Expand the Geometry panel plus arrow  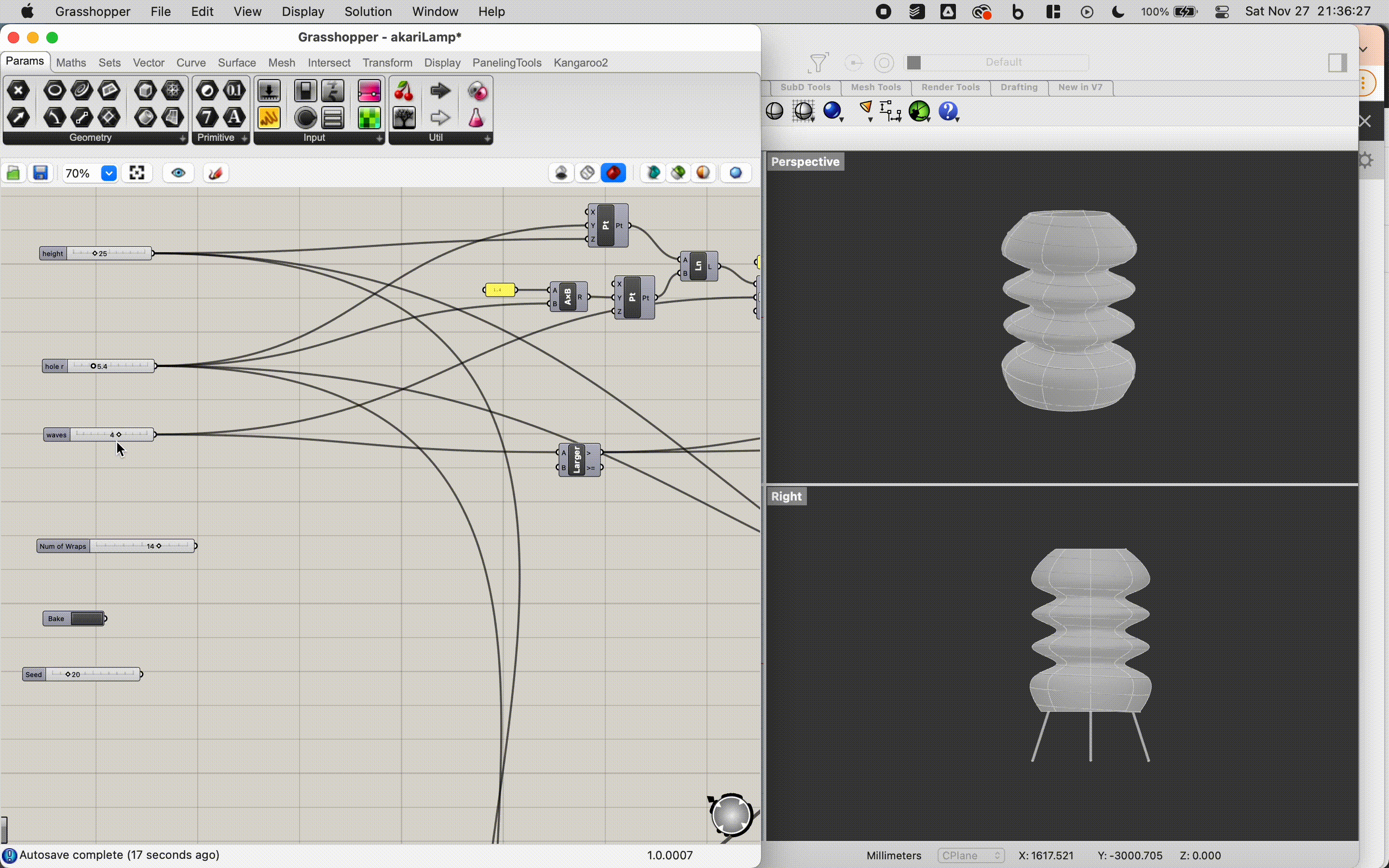click(182, 138)
